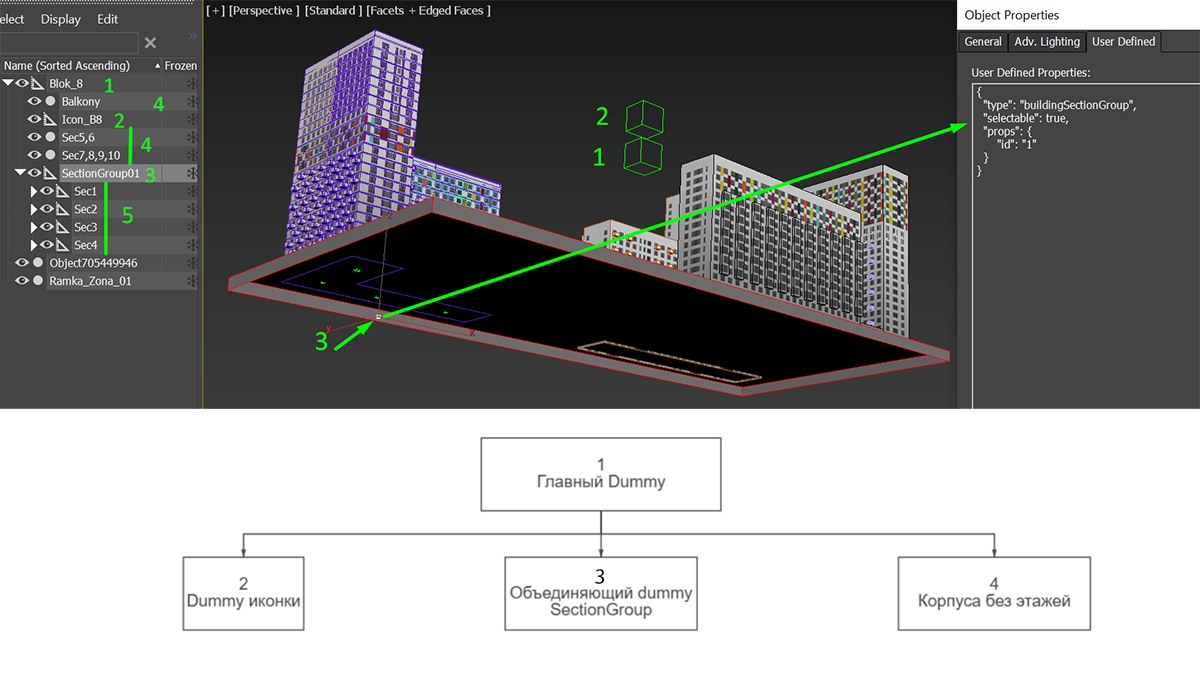The width and height of the screenshot is (1200, 673).
Task: Expand the Sec2 tree node
Action: tap(34, 209)
